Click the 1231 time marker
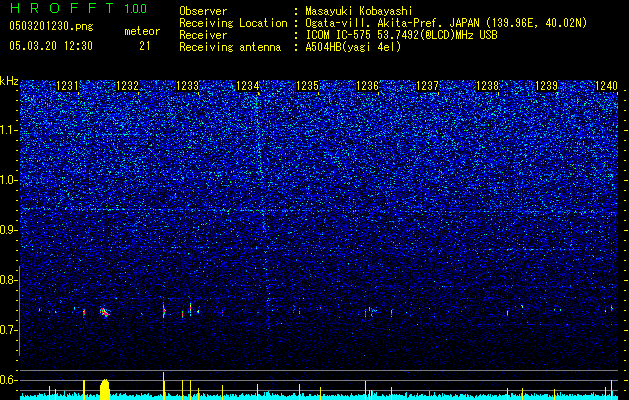The height and width of the screenshot is (400, 629). click(67, 86)
